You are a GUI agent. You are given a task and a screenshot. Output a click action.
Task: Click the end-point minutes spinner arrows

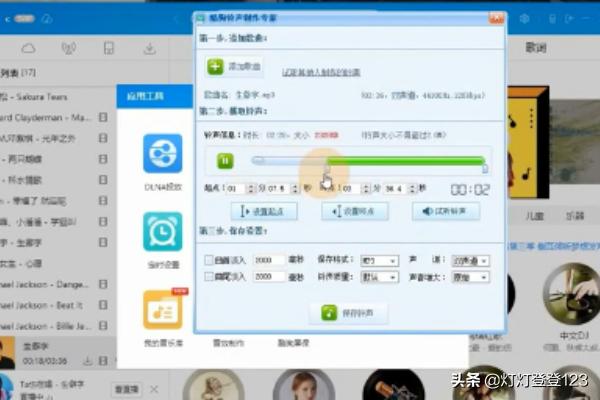(x=366, y=189)
